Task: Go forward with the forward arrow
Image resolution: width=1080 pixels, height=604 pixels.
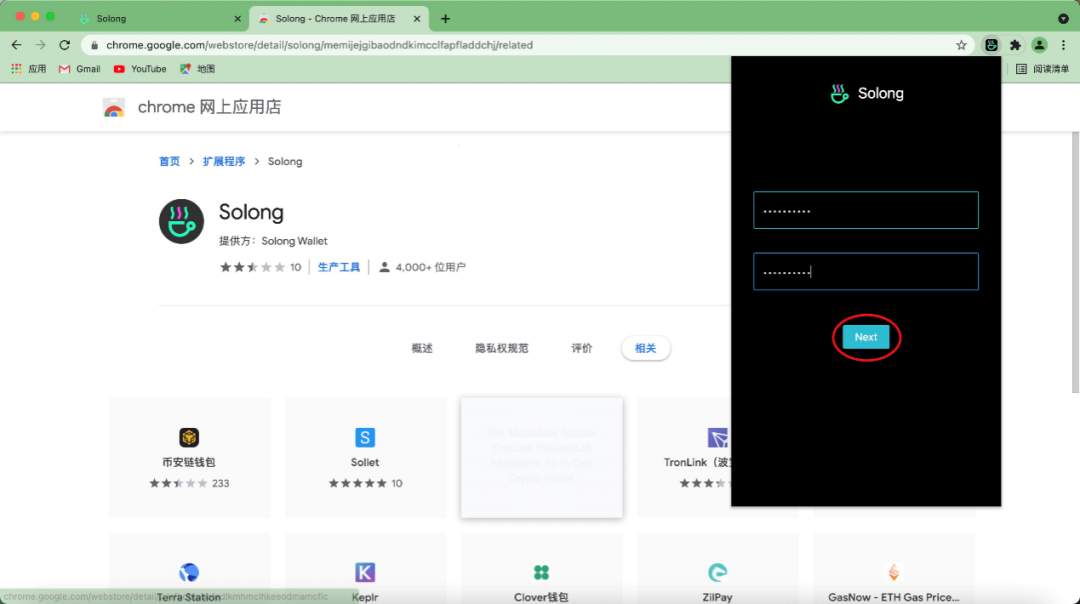Action: pyautogui.click(x=41, y=45)
